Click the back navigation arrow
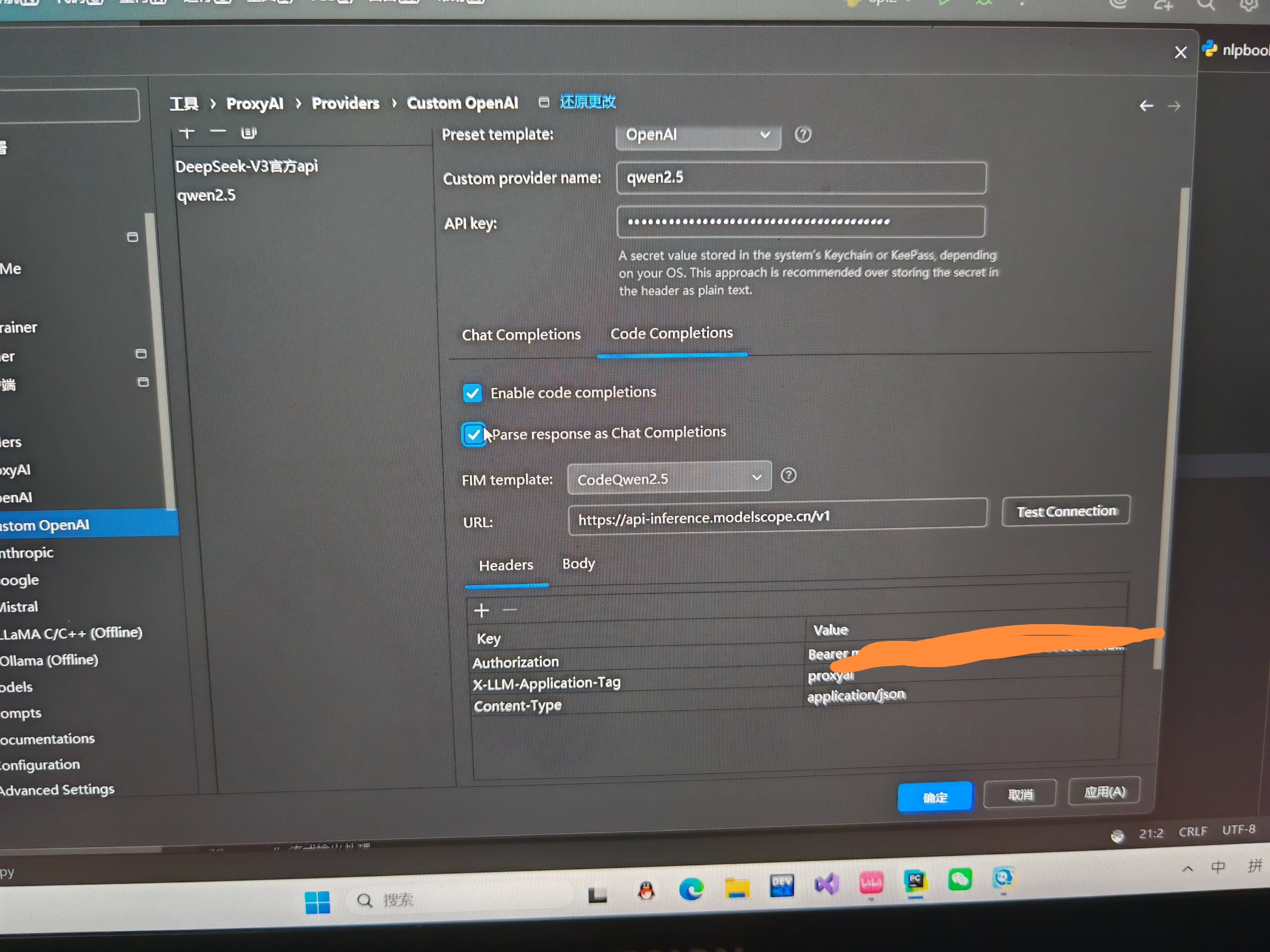Viewport: 1270px width, 952px height. click(1146, 106)
